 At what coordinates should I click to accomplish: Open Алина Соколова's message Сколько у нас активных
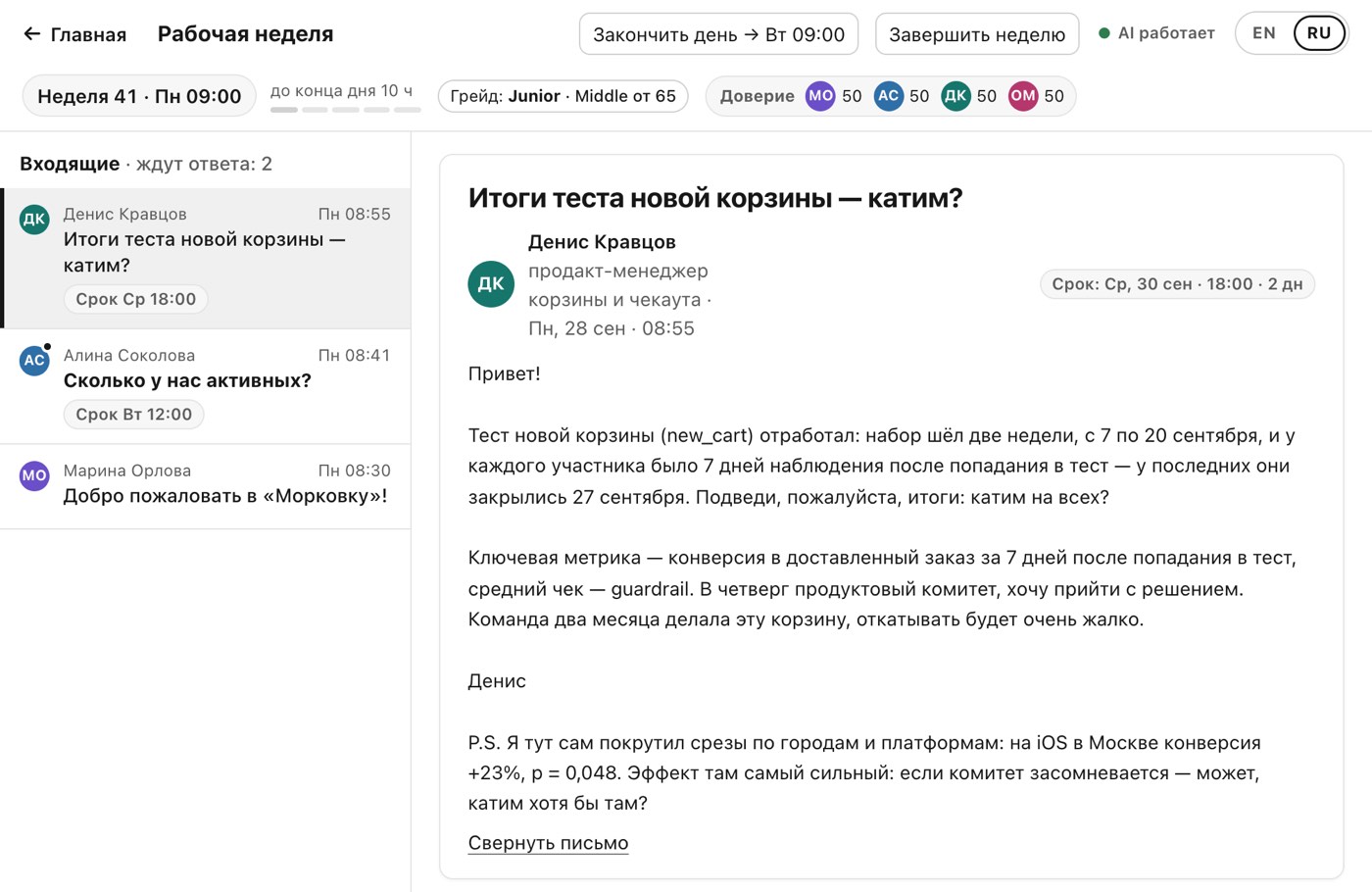tap(206, 386)
